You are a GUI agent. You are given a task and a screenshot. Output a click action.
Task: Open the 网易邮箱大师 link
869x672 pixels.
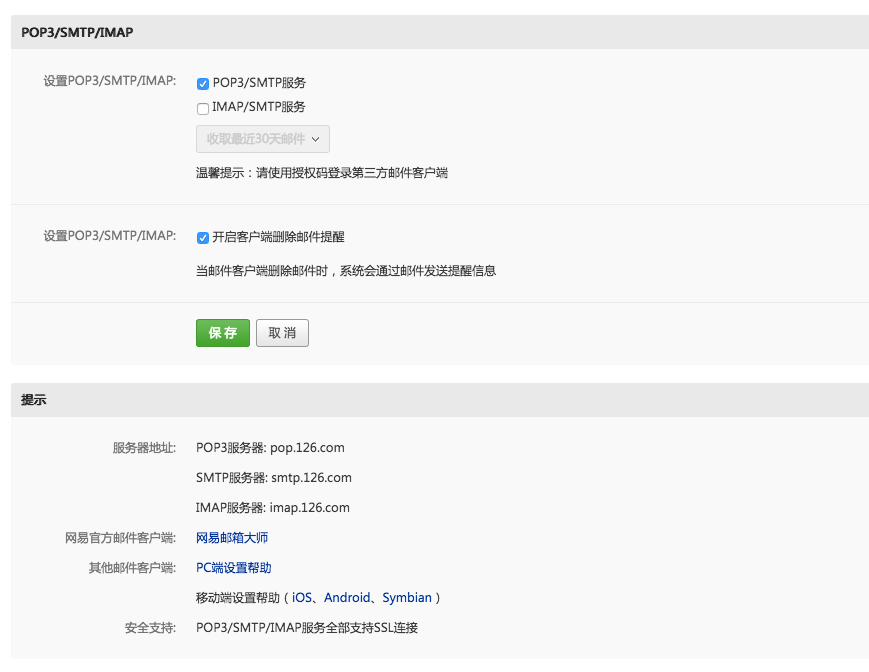(x=232, y=537)
